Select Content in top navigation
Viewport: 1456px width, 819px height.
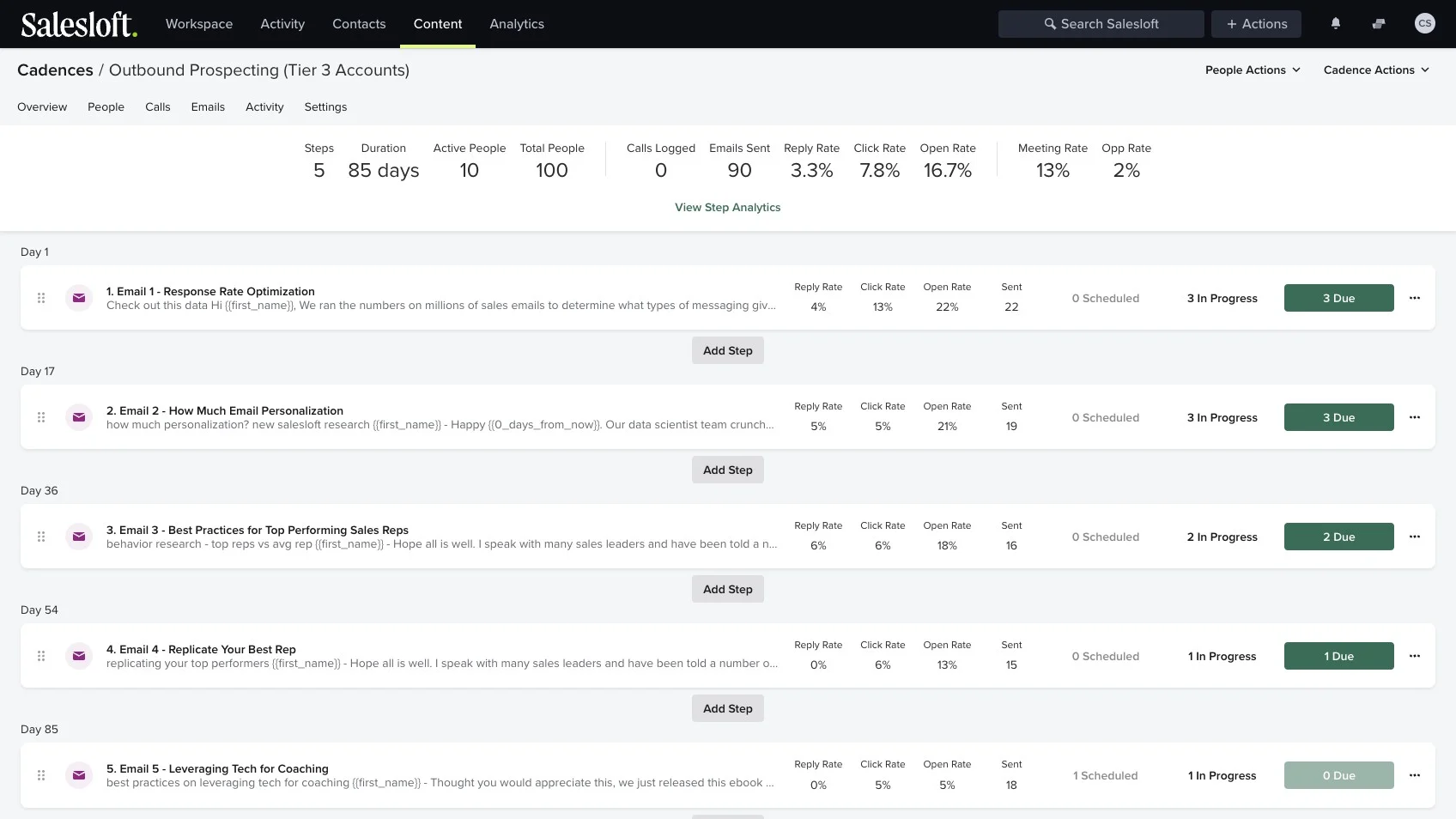tap(438, 24)
